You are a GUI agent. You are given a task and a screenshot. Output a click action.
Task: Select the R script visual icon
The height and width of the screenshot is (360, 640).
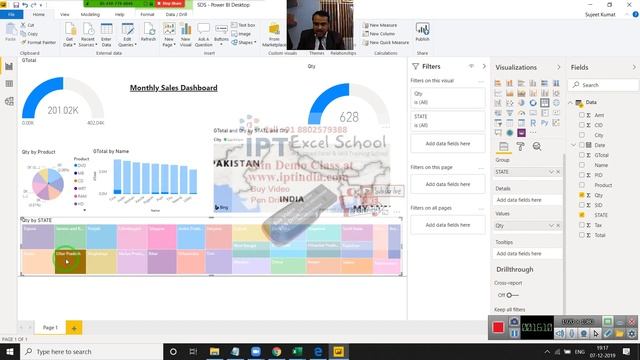coord(533,122)
